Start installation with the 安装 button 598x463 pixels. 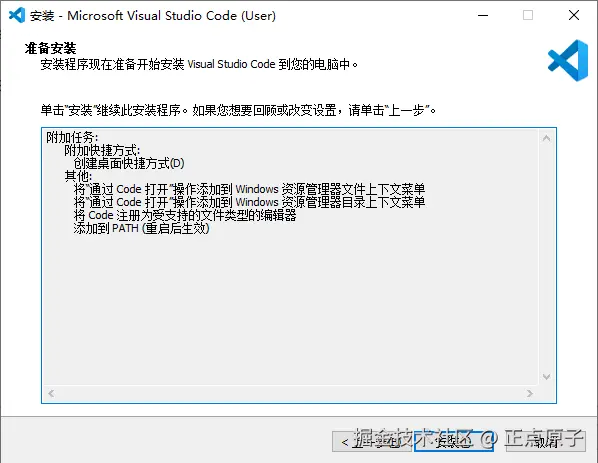[453, 442]
